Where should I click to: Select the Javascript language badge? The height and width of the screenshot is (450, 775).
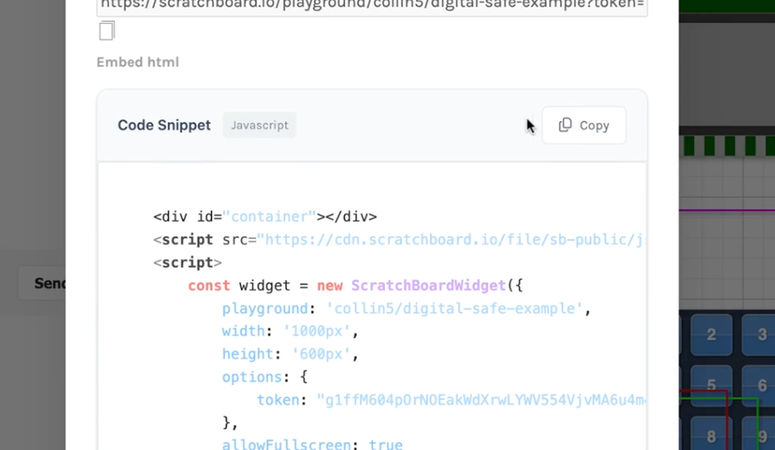pos(259,125)
